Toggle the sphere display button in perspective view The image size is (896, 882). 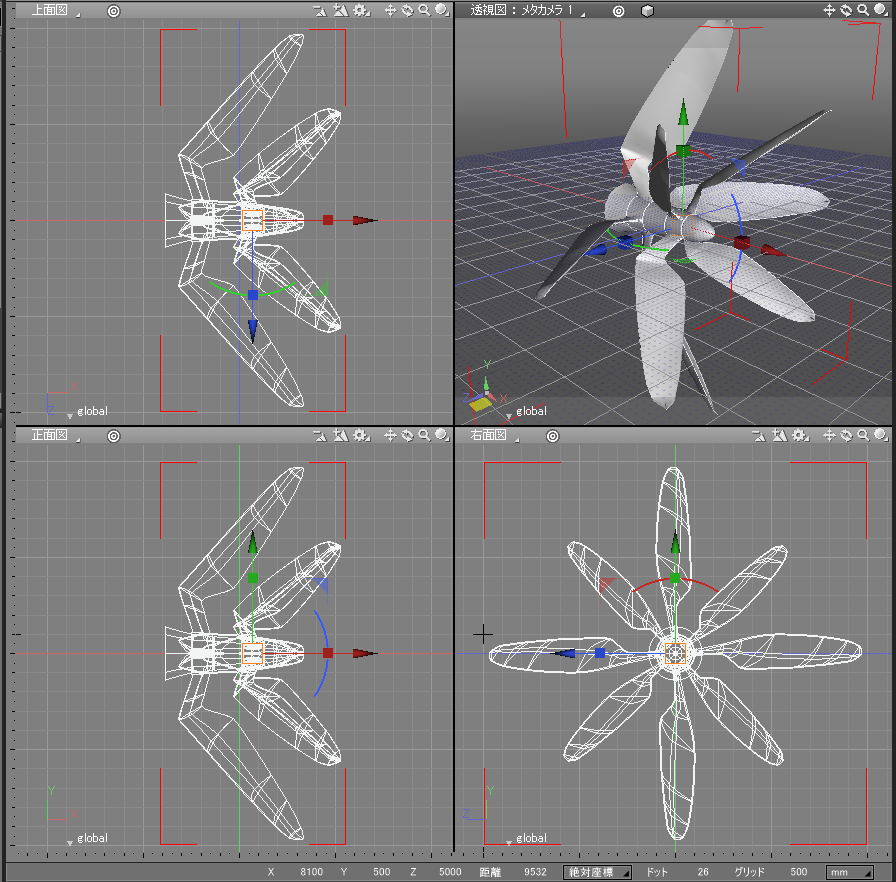(879, 11)
